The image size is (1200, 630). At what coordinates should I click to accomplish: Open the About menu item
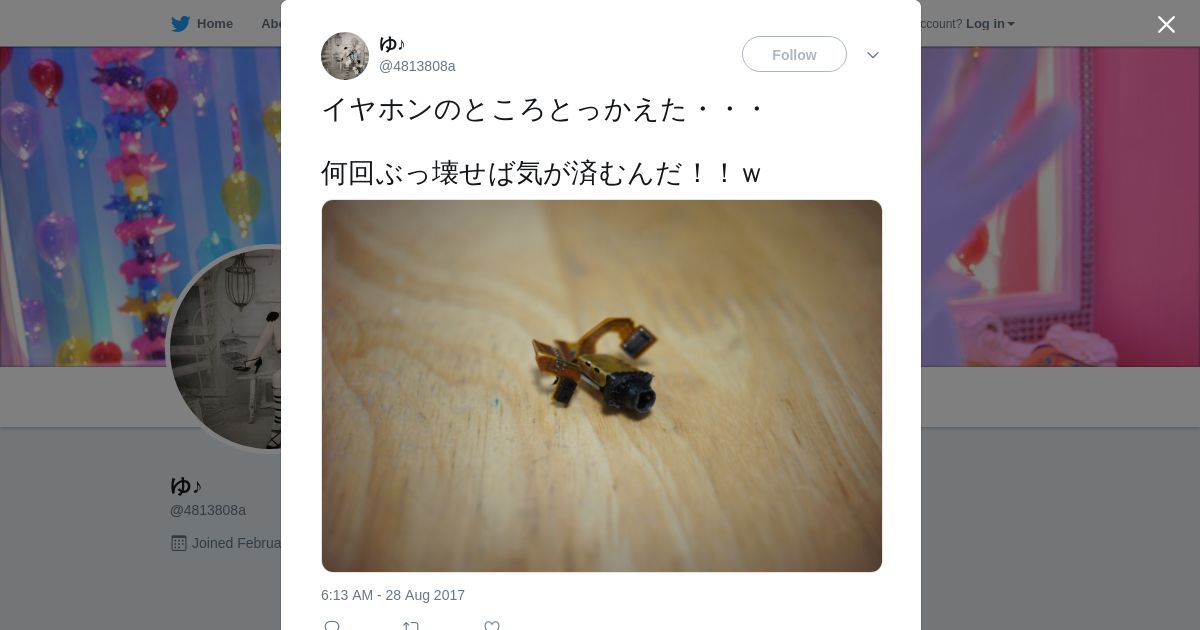coord(271,24)
